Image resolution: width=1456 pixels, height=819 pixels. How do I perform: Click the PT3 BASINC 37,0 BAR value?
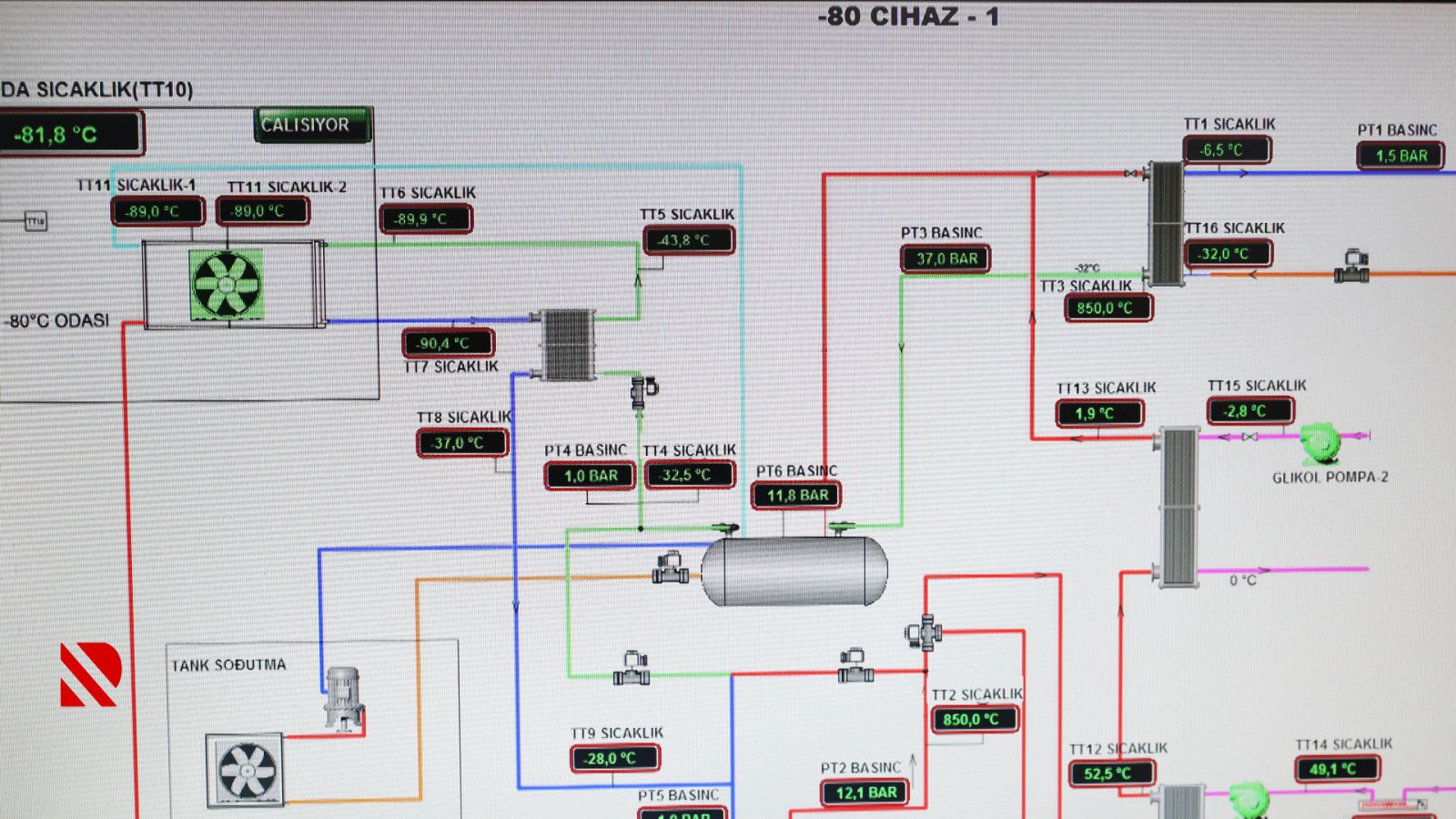[945, 259]
